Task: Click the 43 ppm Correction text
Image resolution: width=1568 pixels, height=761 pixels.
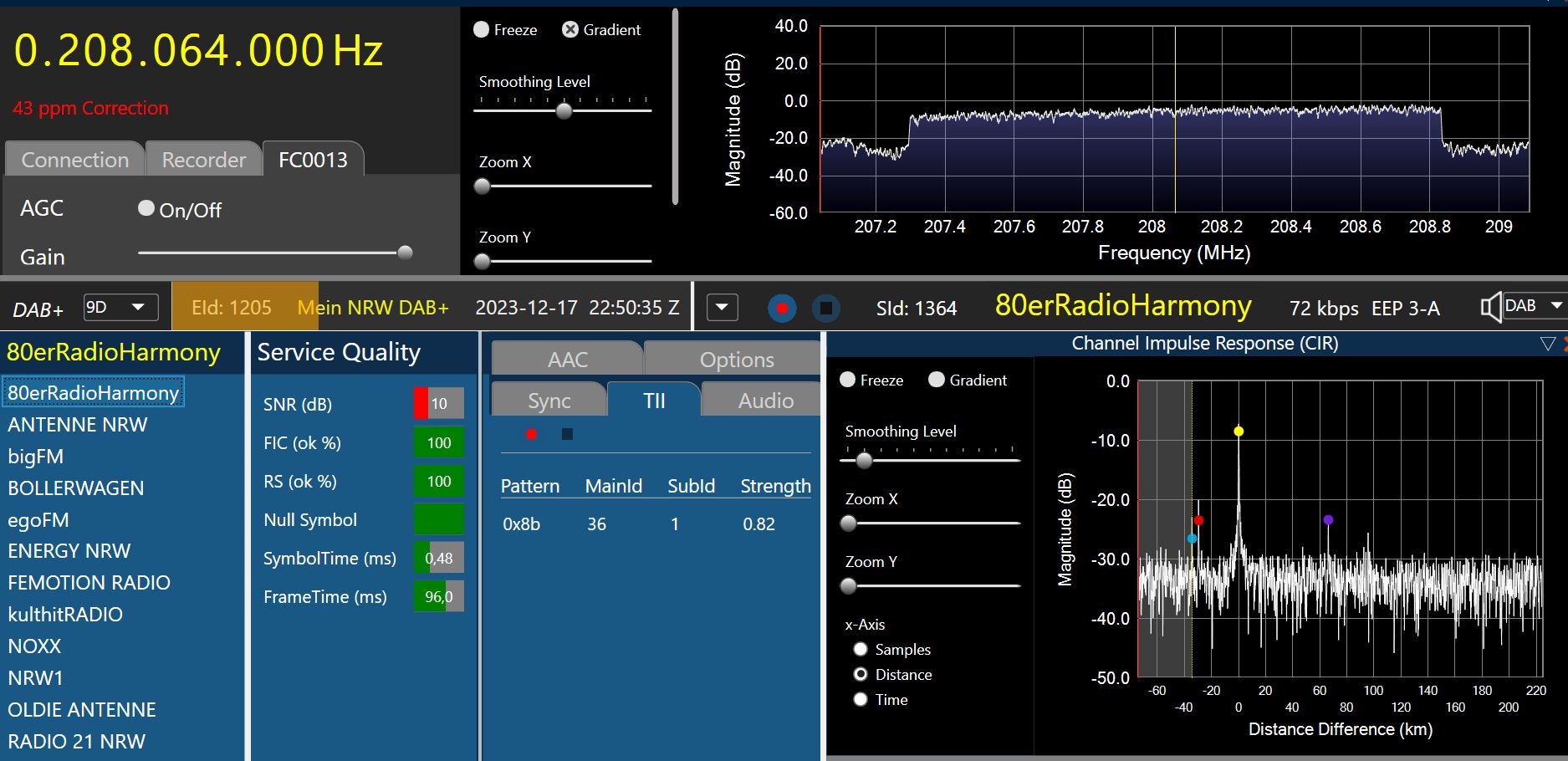Action: point(90,108)
